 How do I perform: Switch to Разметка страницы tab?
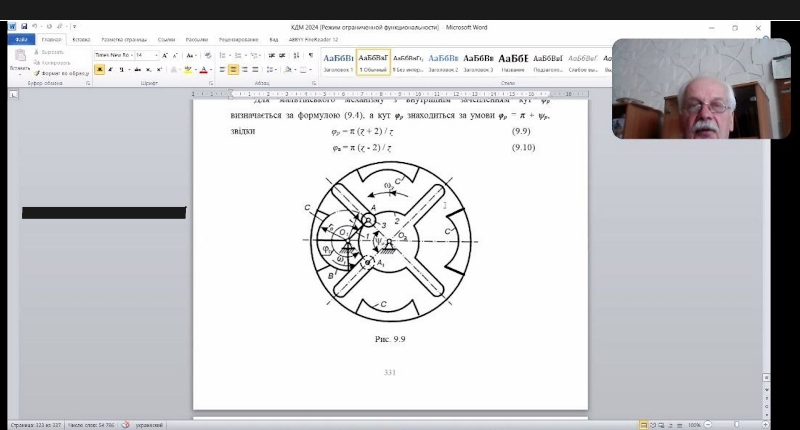pos(124,39)
